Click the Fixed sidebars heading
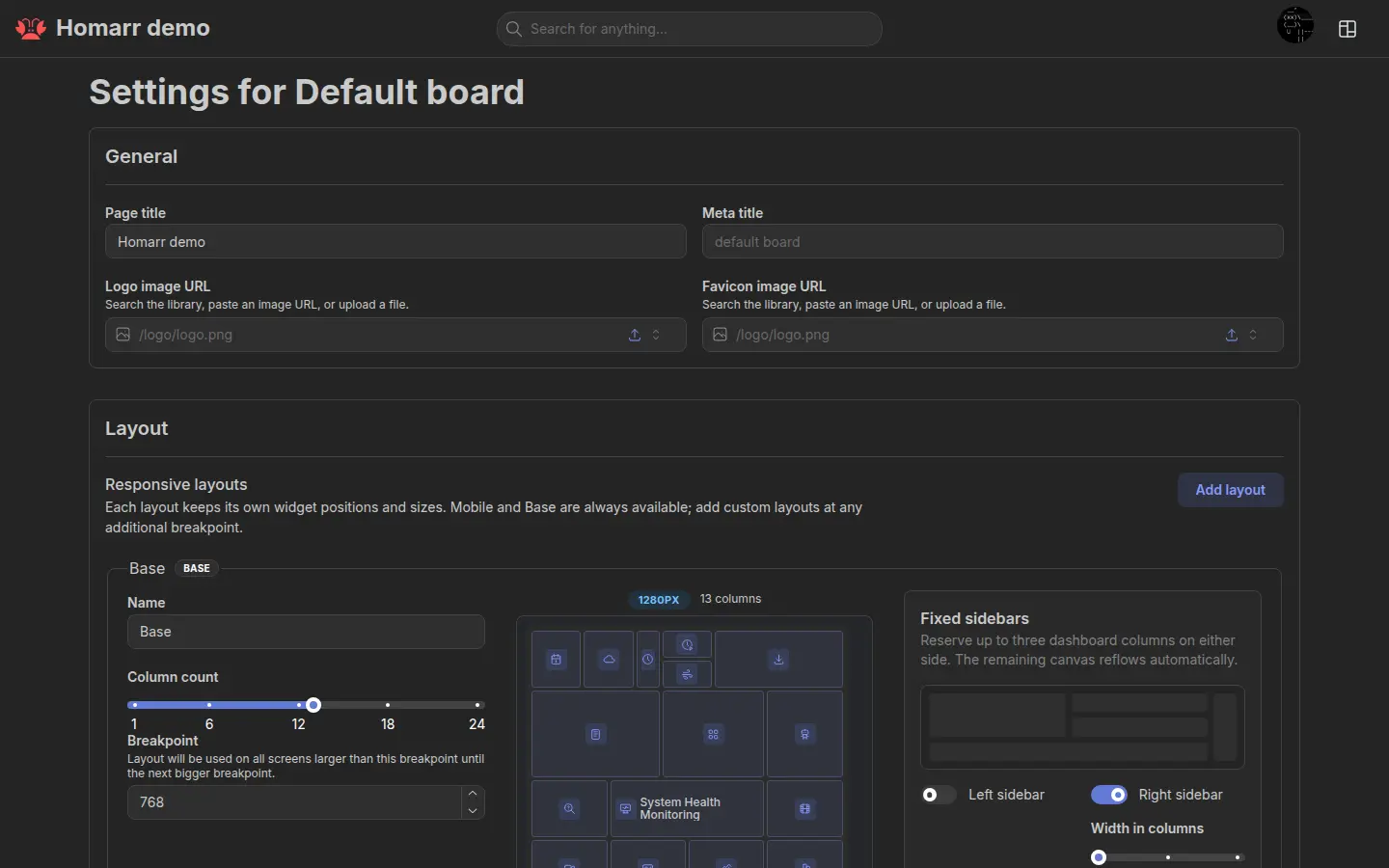Screen dimensions: 1389x868 click(x=974, y=618)
